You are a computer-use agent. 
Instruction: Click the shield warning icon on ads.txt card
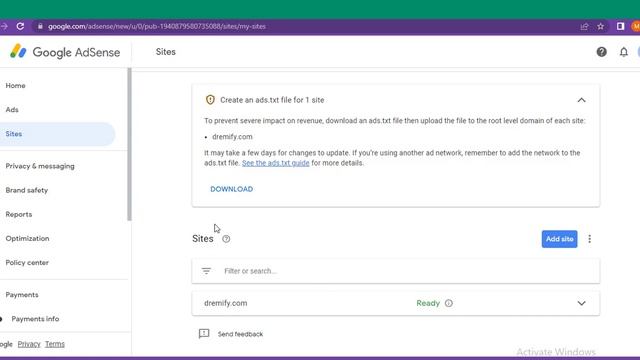pyautogui.click(x=210, y=100)
